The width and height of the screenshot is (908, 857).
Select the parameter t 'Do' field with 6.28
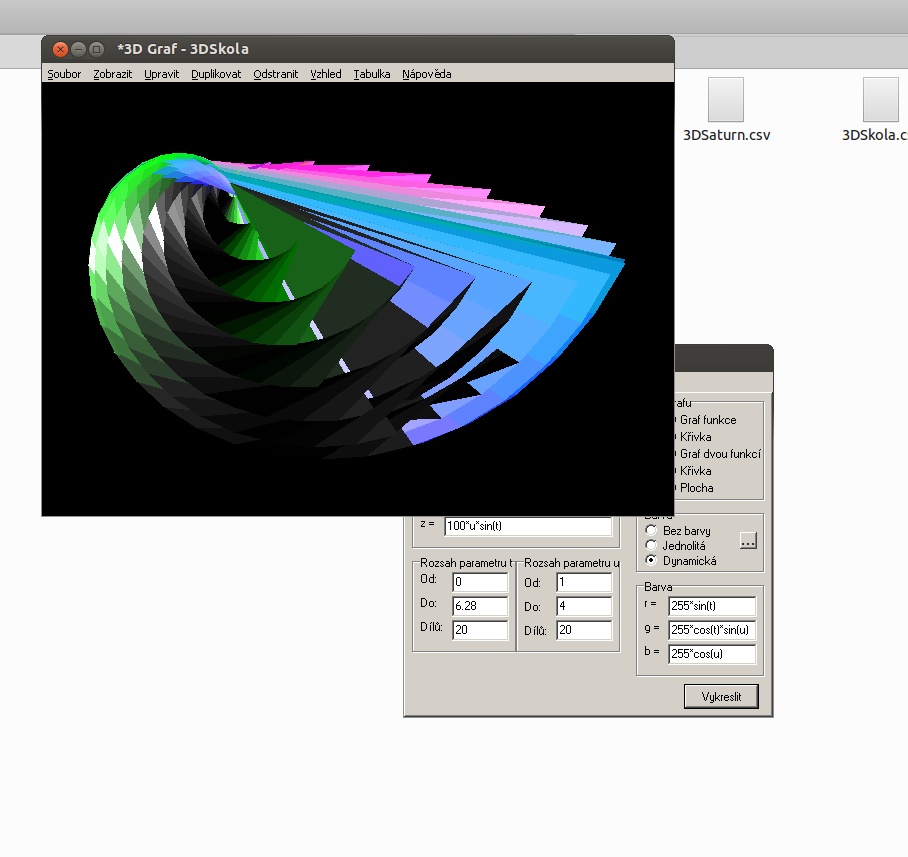pyautogui.click(x=480, y=607)
